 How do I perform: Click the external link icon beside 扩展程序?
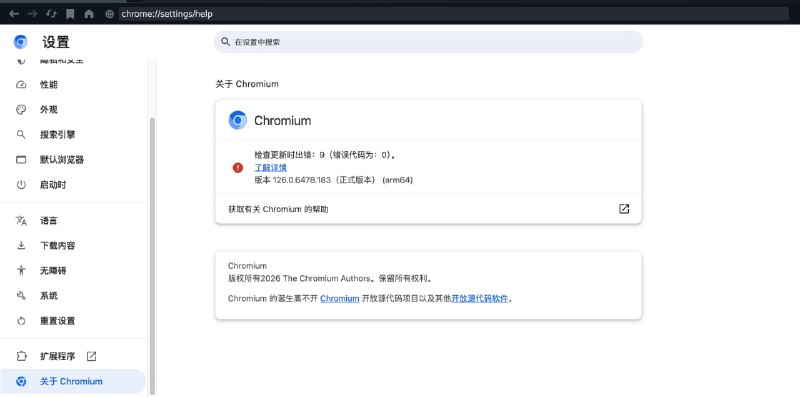click(x=91, y=356)
